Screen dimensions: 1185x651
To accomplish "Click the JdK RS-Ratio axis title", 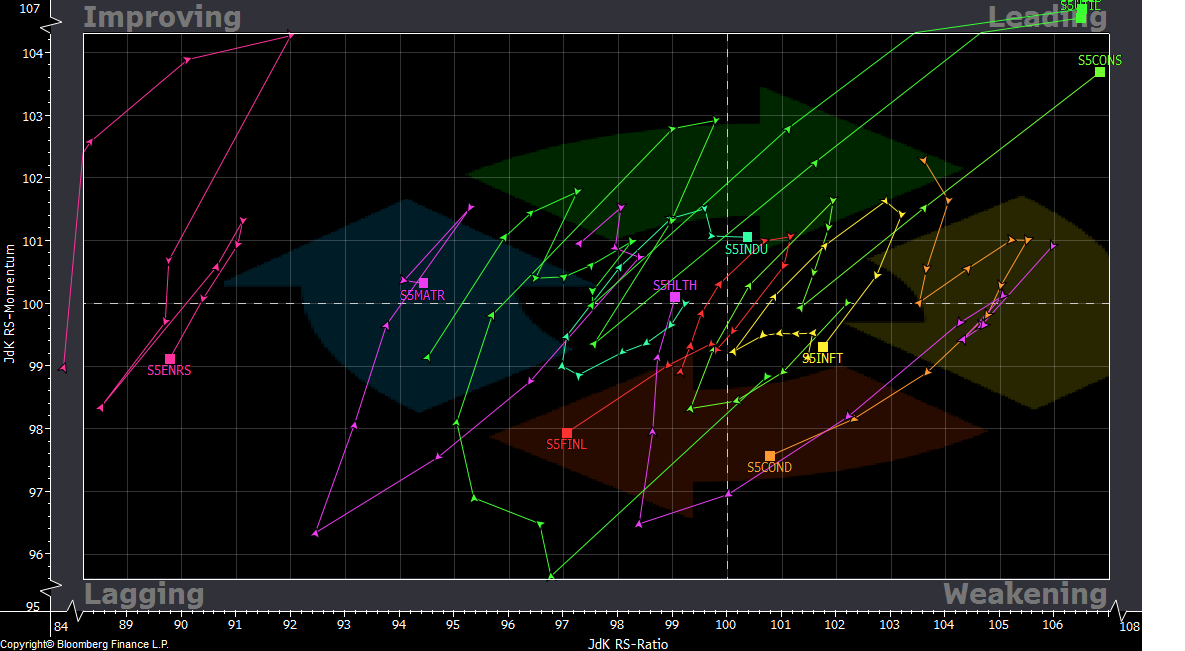I will click(x=626, y=644).
